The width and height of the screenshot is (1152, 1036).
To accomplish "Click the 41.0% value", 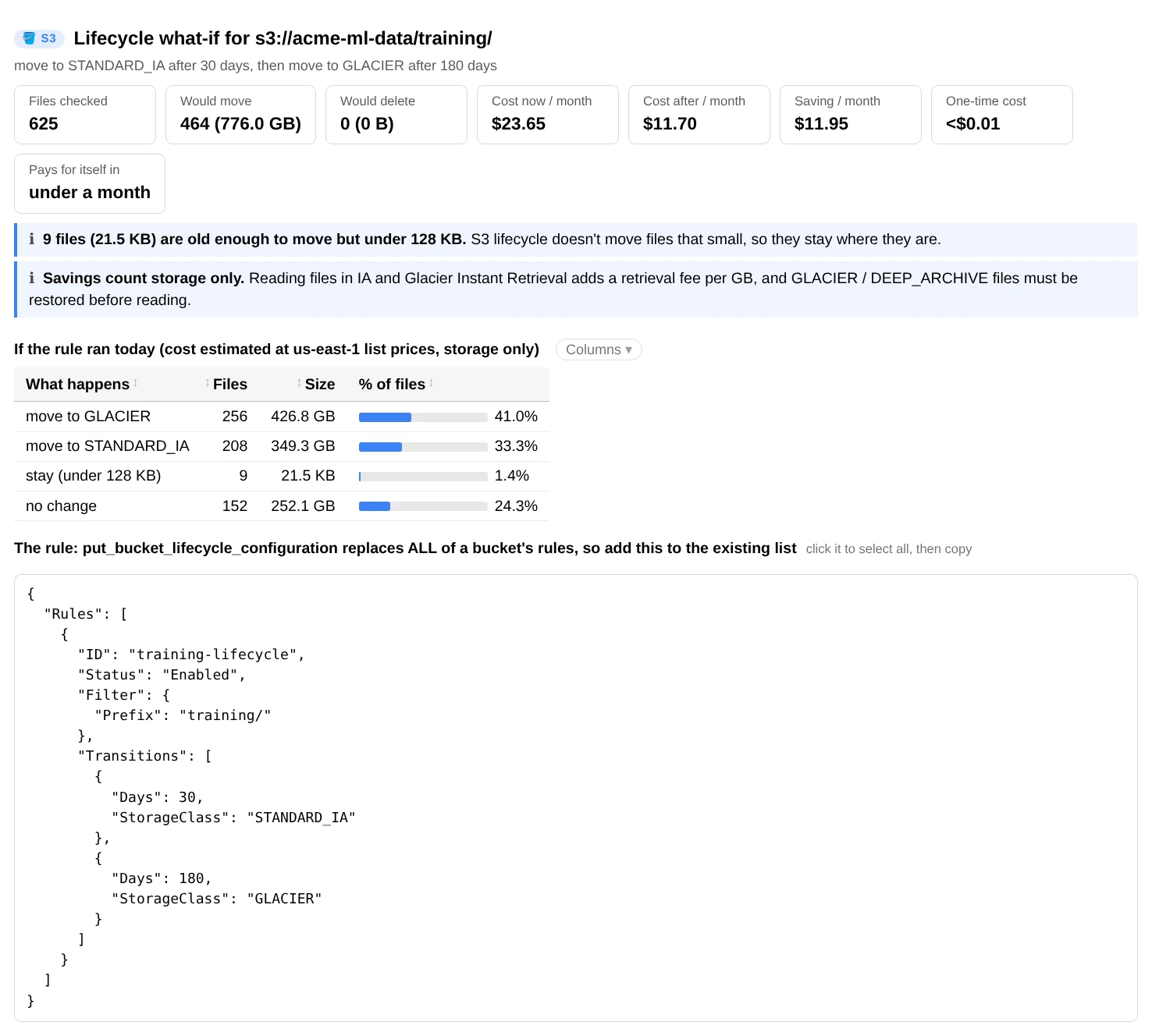I will tap(516, 417).
